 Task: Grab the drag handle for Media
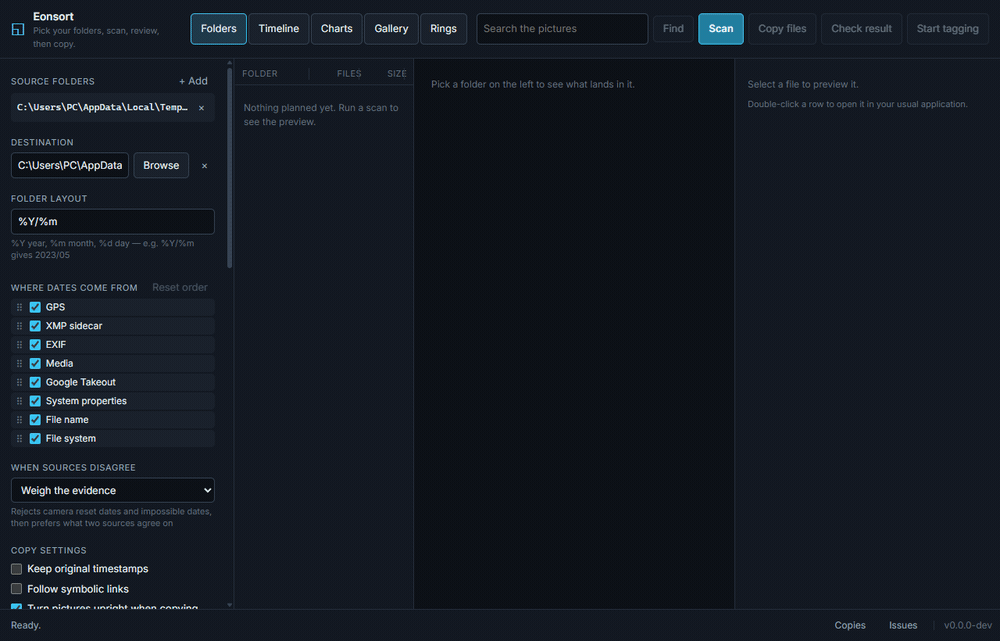point(19,364)
